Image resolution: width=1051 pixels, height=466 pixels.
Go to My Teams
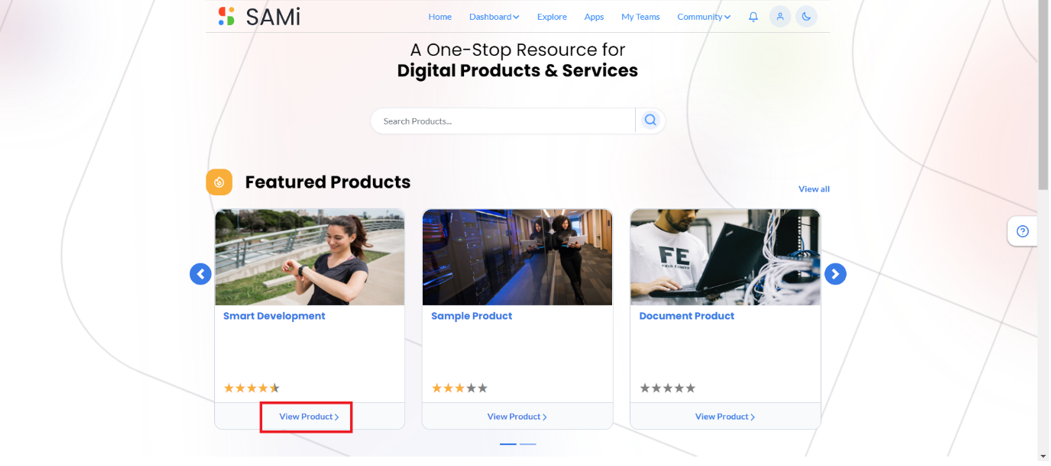640,17
